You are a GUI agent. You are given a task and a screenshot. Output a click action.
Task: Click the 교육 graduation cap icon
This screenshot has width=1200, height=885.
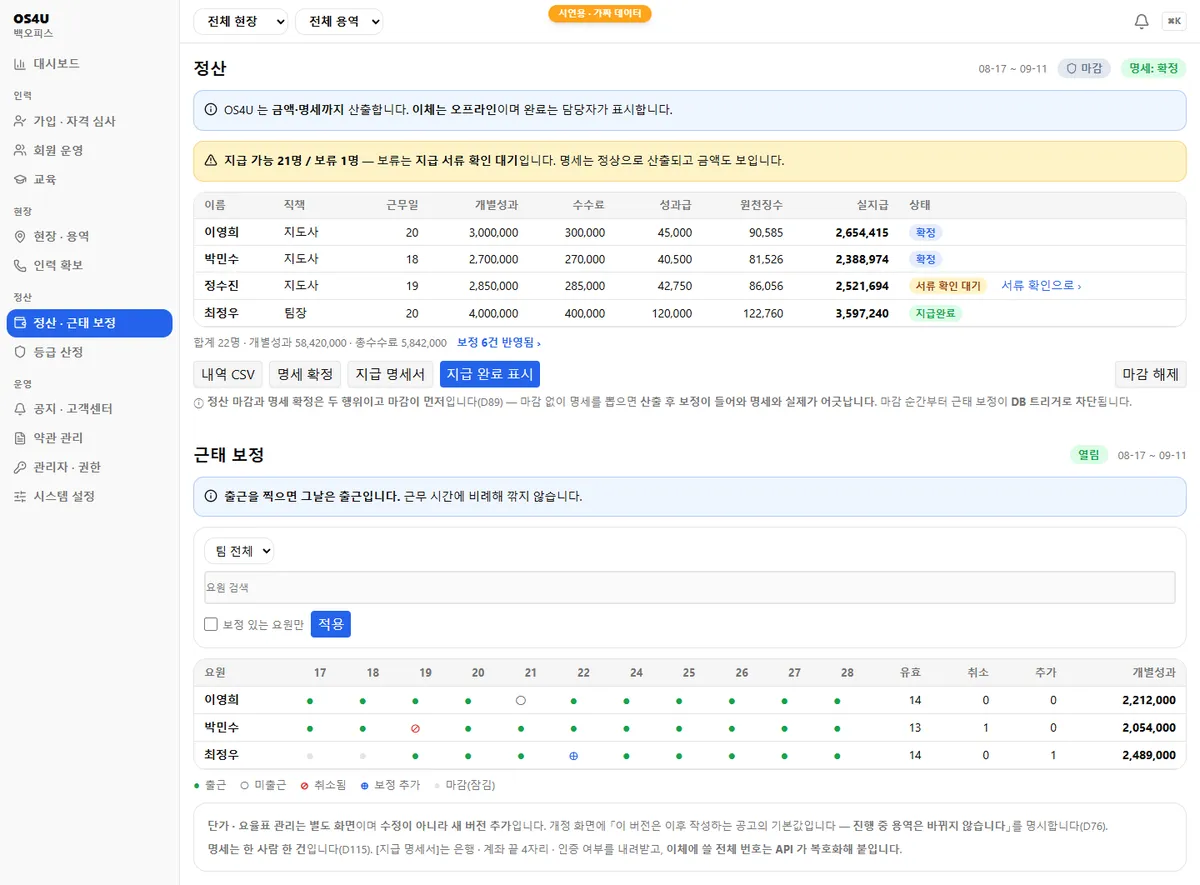(x=20, y=179)
